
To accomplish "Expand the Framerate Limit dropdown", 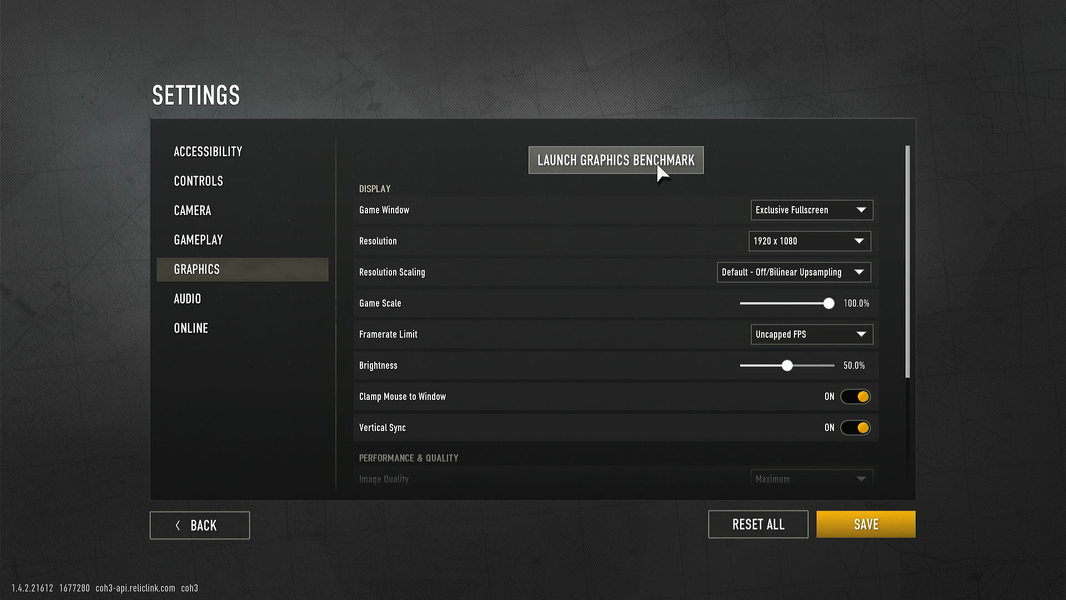I will [x=812, y=334].
